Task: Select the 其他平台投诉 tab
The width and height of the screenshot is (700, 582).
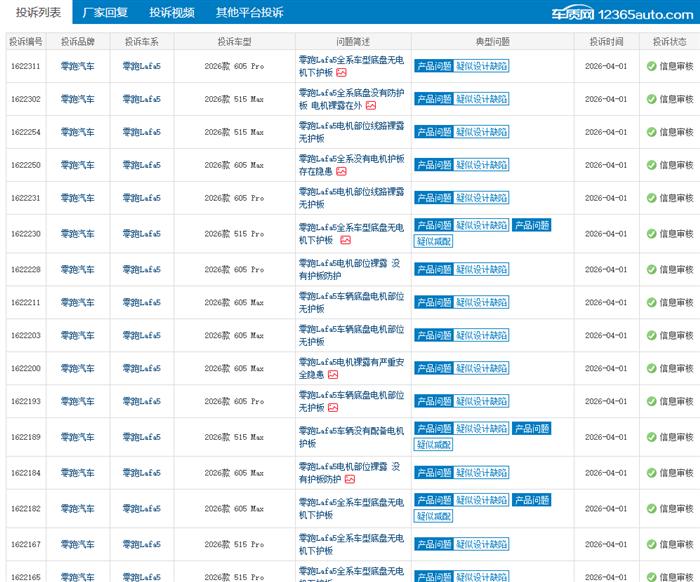Action: [249, 13]
